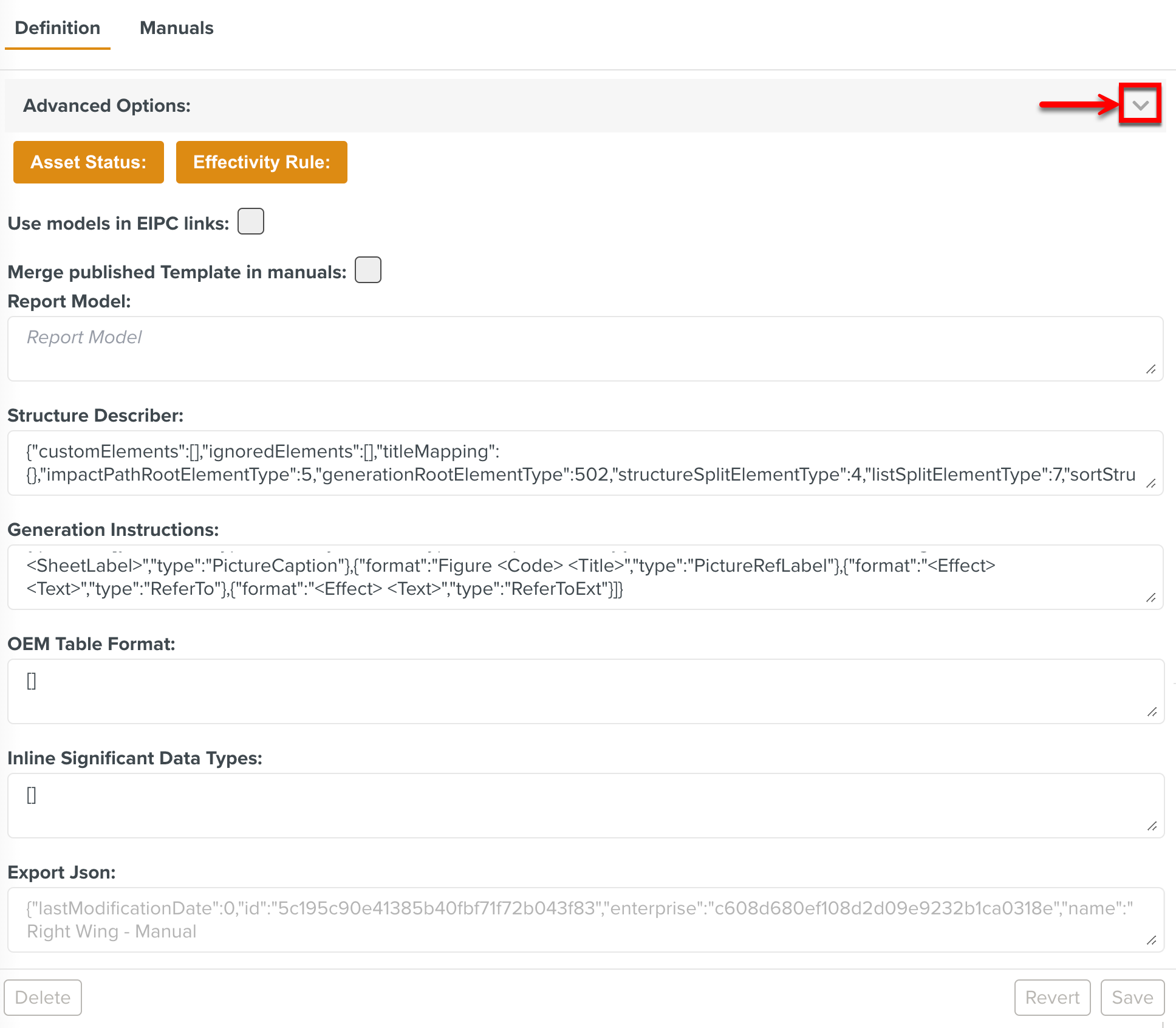Click the Advanced Options header label
This screenshot has height=1028, width=1176.
point(107,106)
